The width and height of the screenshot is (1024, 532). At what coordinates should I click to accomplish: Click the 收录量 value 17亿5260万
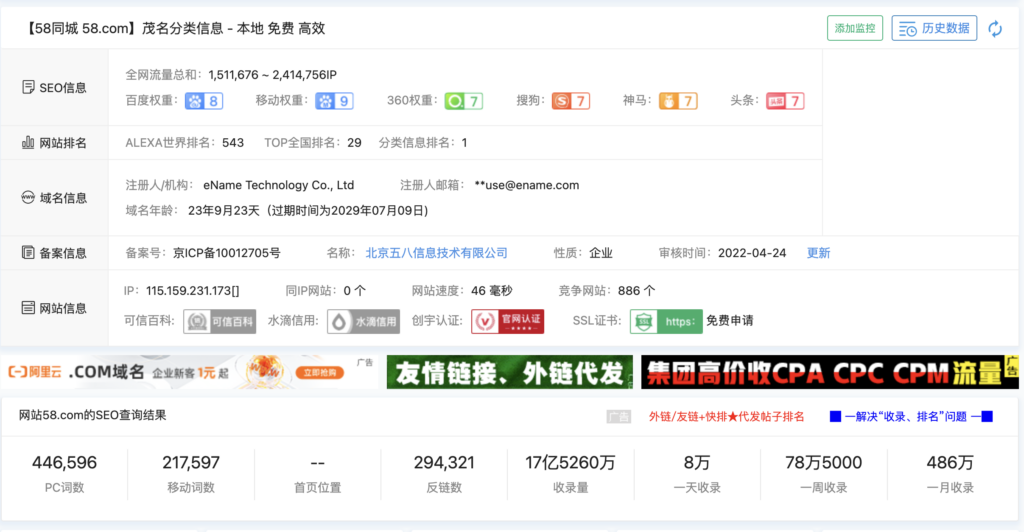pos(570,463)
